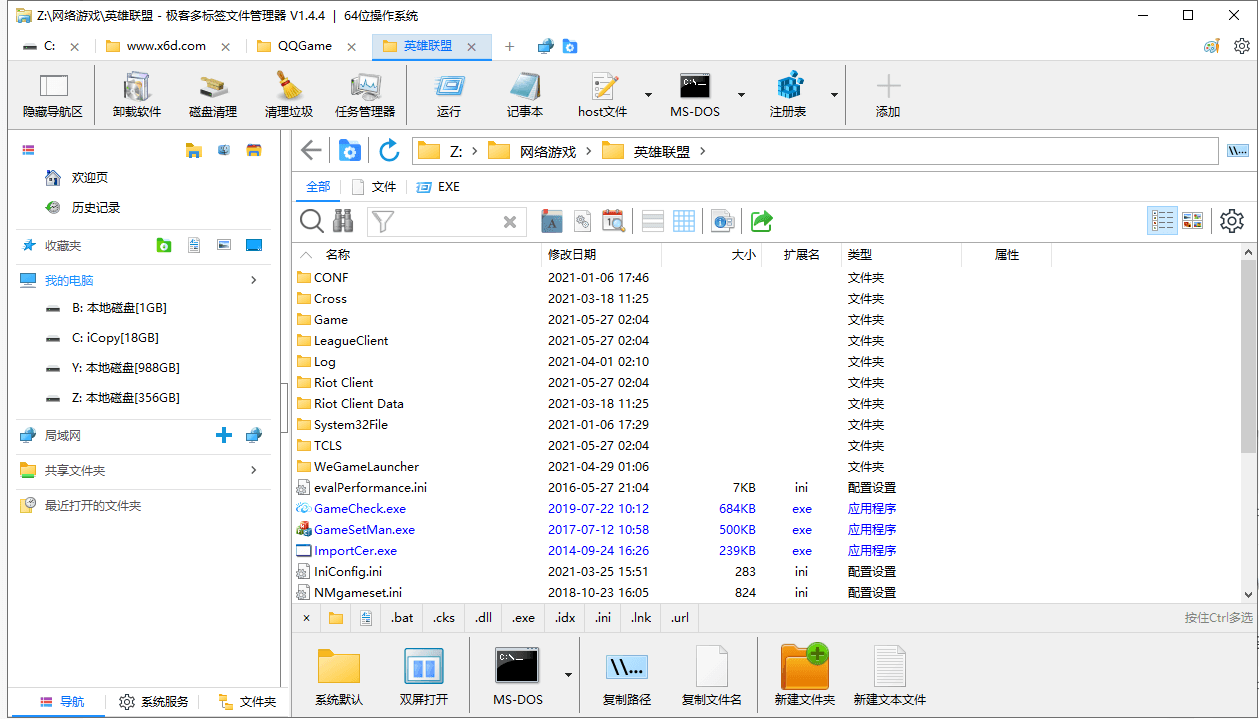Click the refresh icon beside the address bar
Screen dimensions: 1259x719
[x=389, y=151]
